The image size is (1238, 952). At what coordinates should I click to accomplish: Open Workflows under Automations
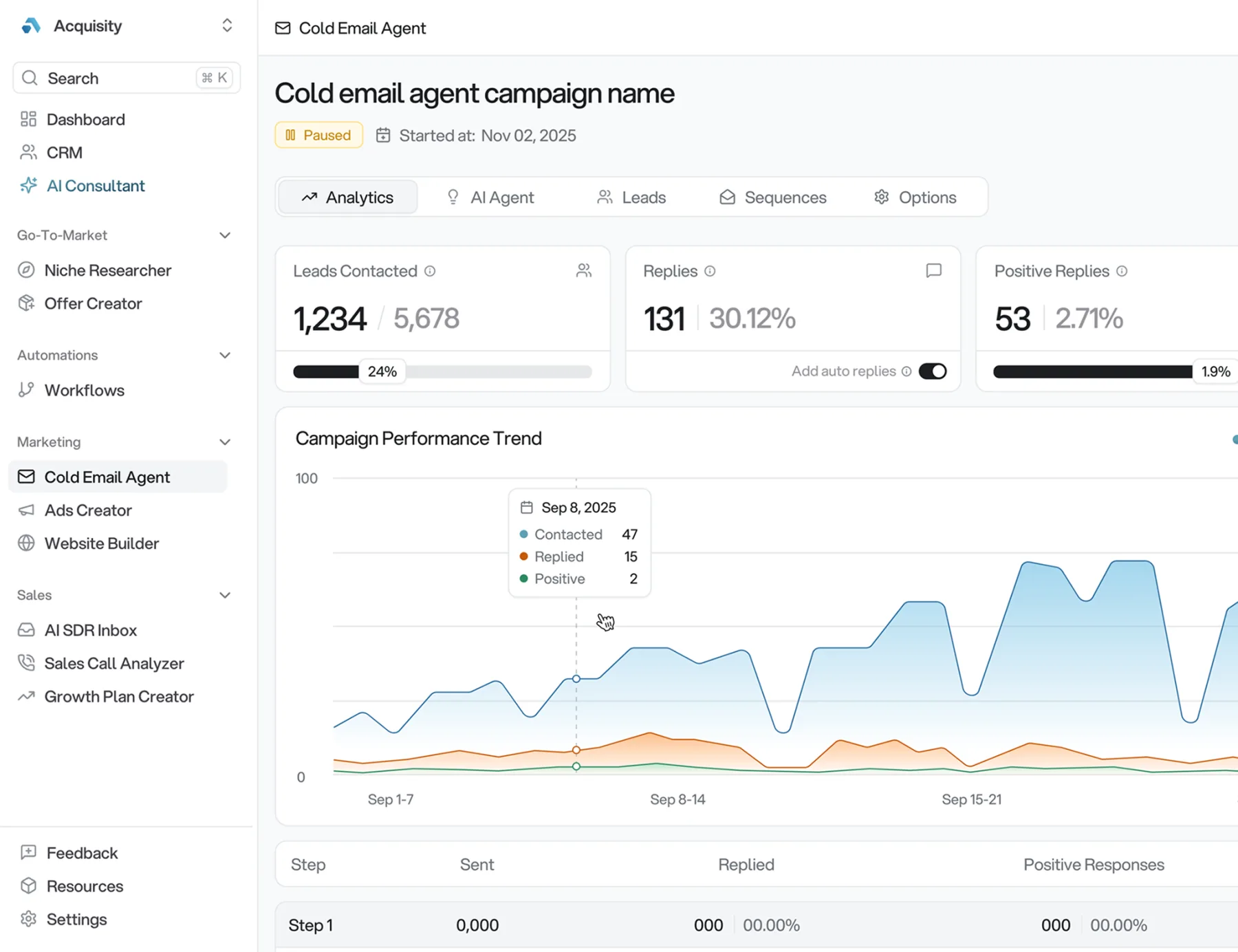click(86, 390)
